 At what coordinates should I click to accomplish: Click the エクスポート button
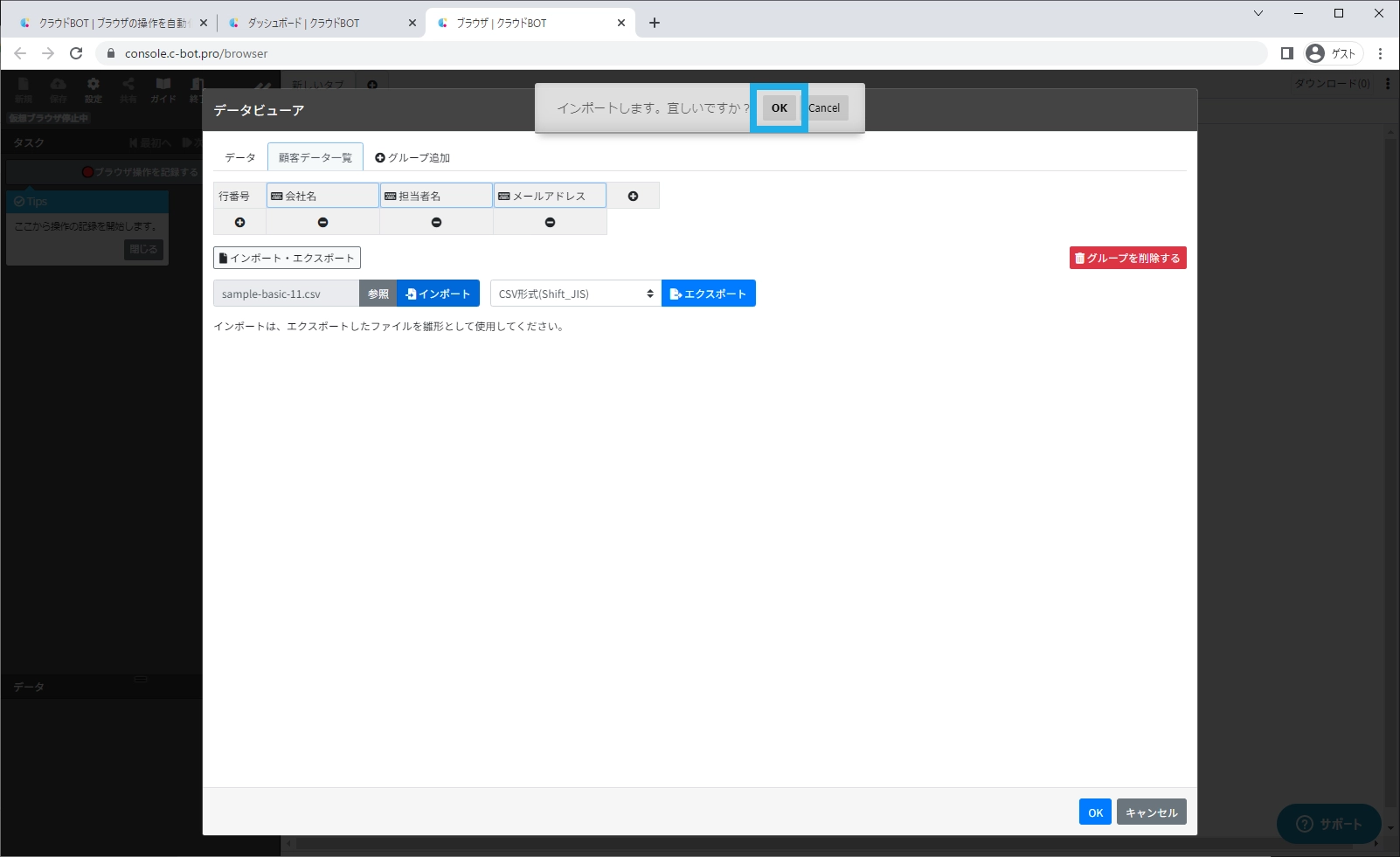(x=708, y=294)
